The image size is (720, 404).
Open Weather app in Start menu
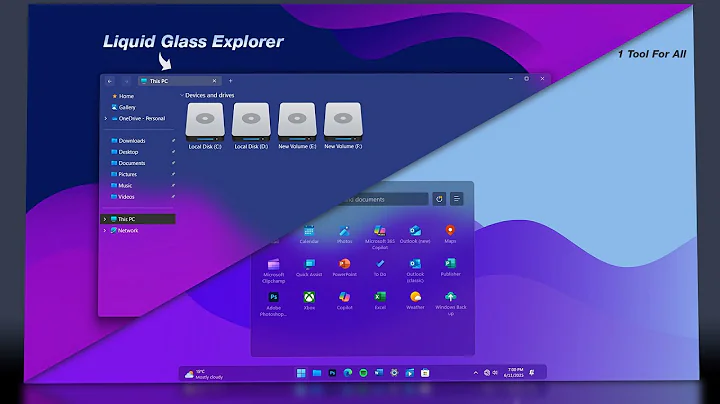415,301
